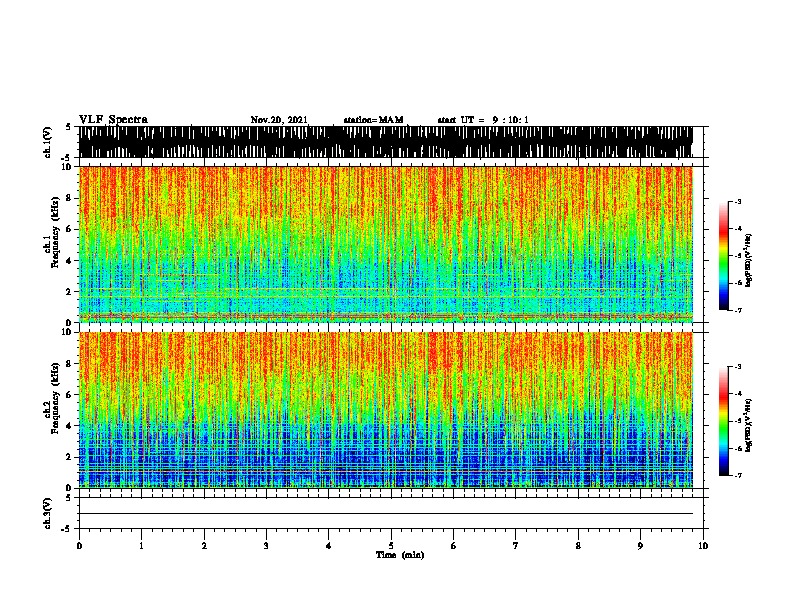This screenshot has width=792, height=612.
Task: Click the "VLF Spectra" title text
Action: [113, 120]
